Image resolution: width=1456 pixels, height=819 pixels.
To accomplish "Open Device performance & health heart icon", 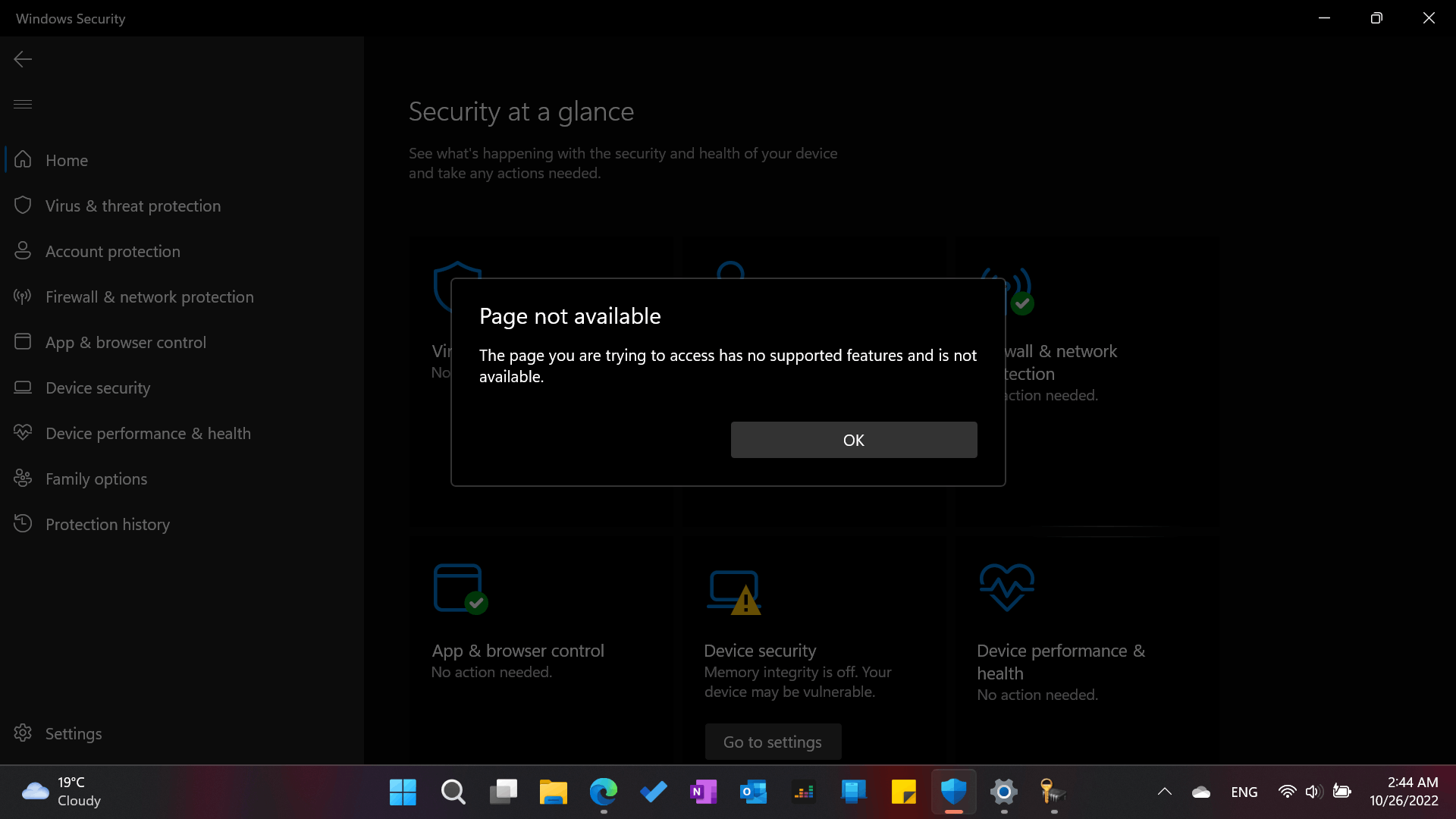I will pyautogui.click(x=23, y=433).
